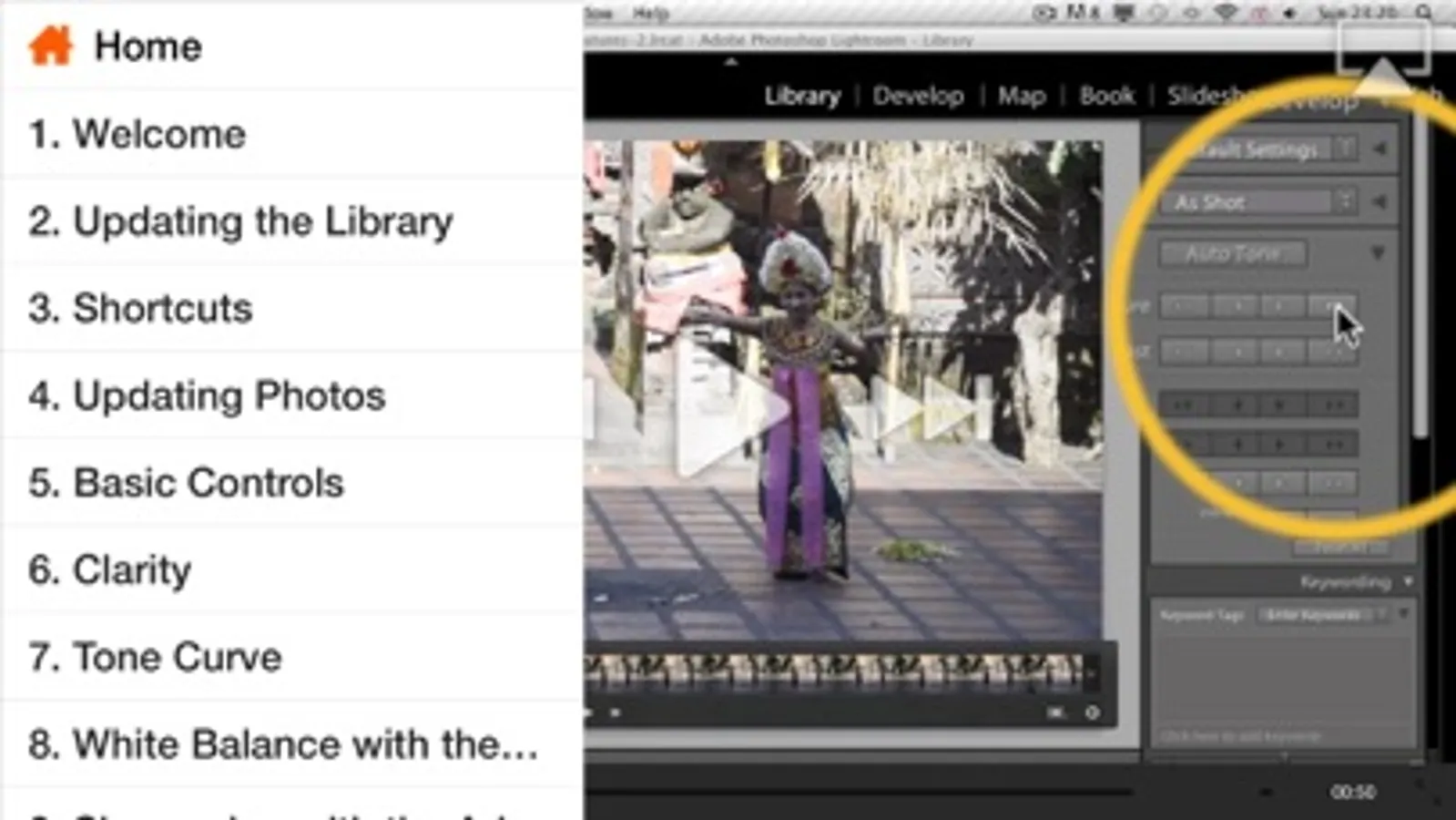Open the Help menu in the menu bar
Screen dimensions: 1456x820
650,13
